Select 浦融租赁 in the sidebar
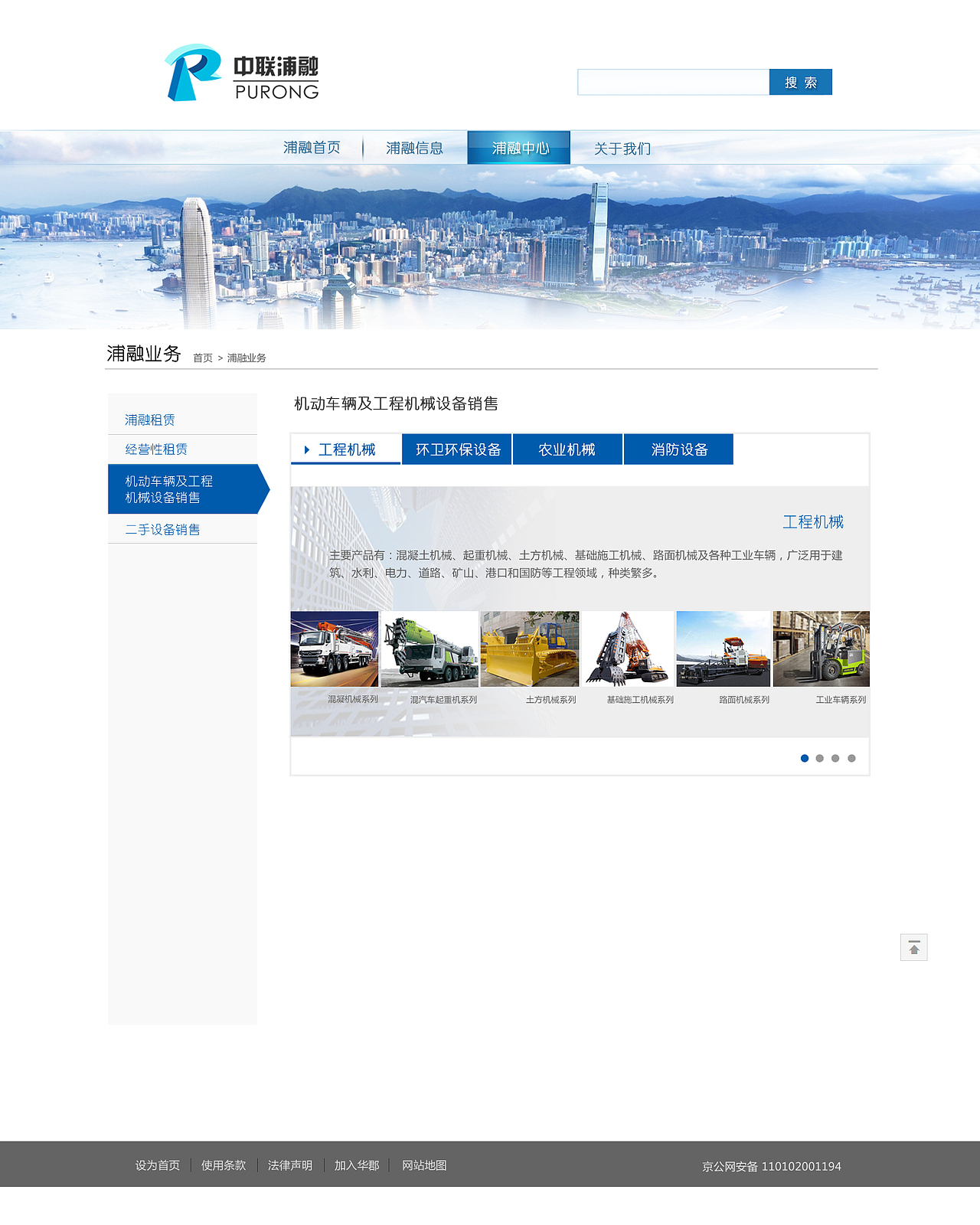Screen dimensions: 980x1225 tap(150, 420)
